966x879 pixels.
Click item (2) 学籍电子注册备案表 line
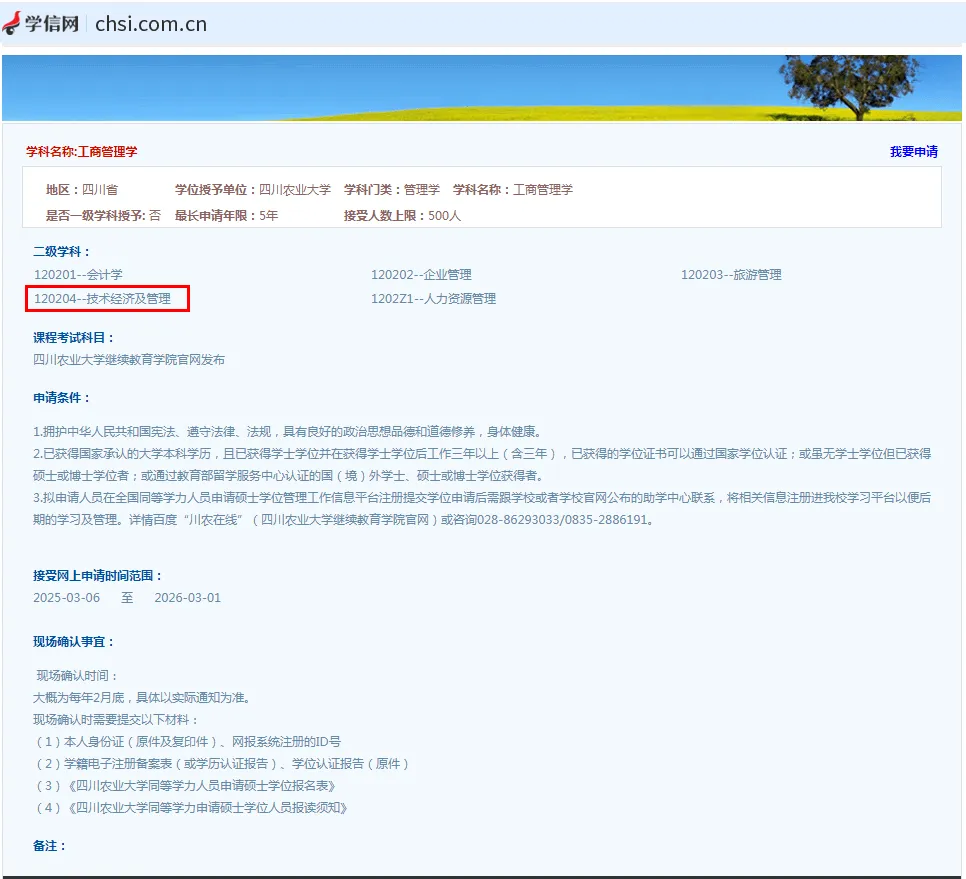(222, 764)
